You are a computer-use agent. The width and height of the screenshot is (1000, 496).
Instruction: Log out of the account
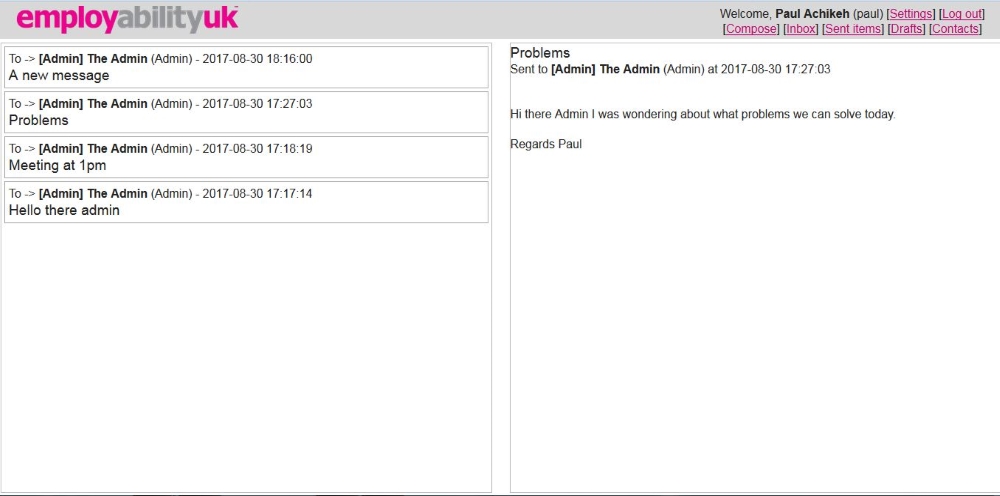pos(962,14)
